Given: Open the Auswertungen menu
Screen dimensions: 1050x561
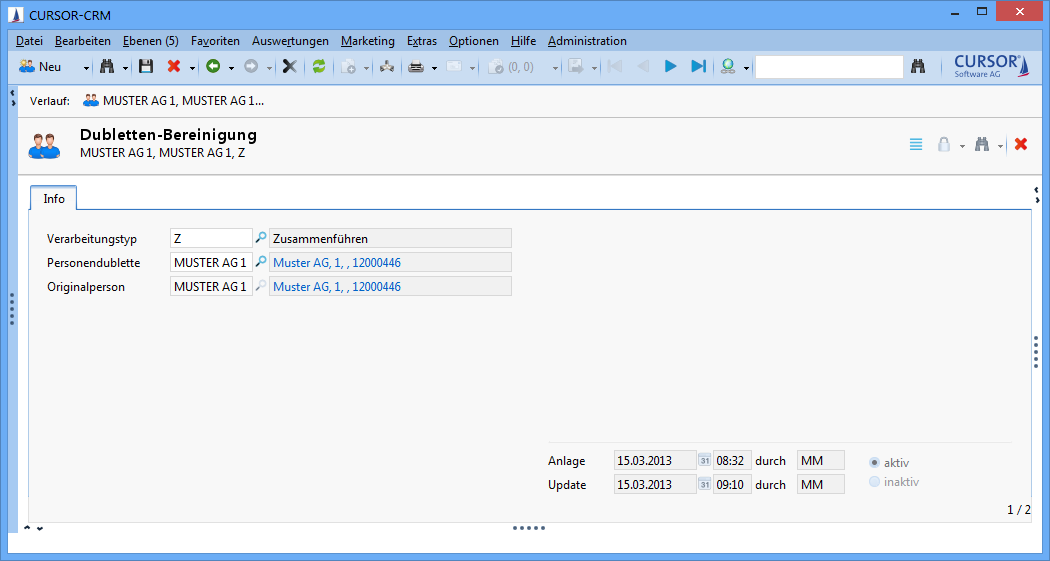Looking at the screenshot, I should click(290, 41).
